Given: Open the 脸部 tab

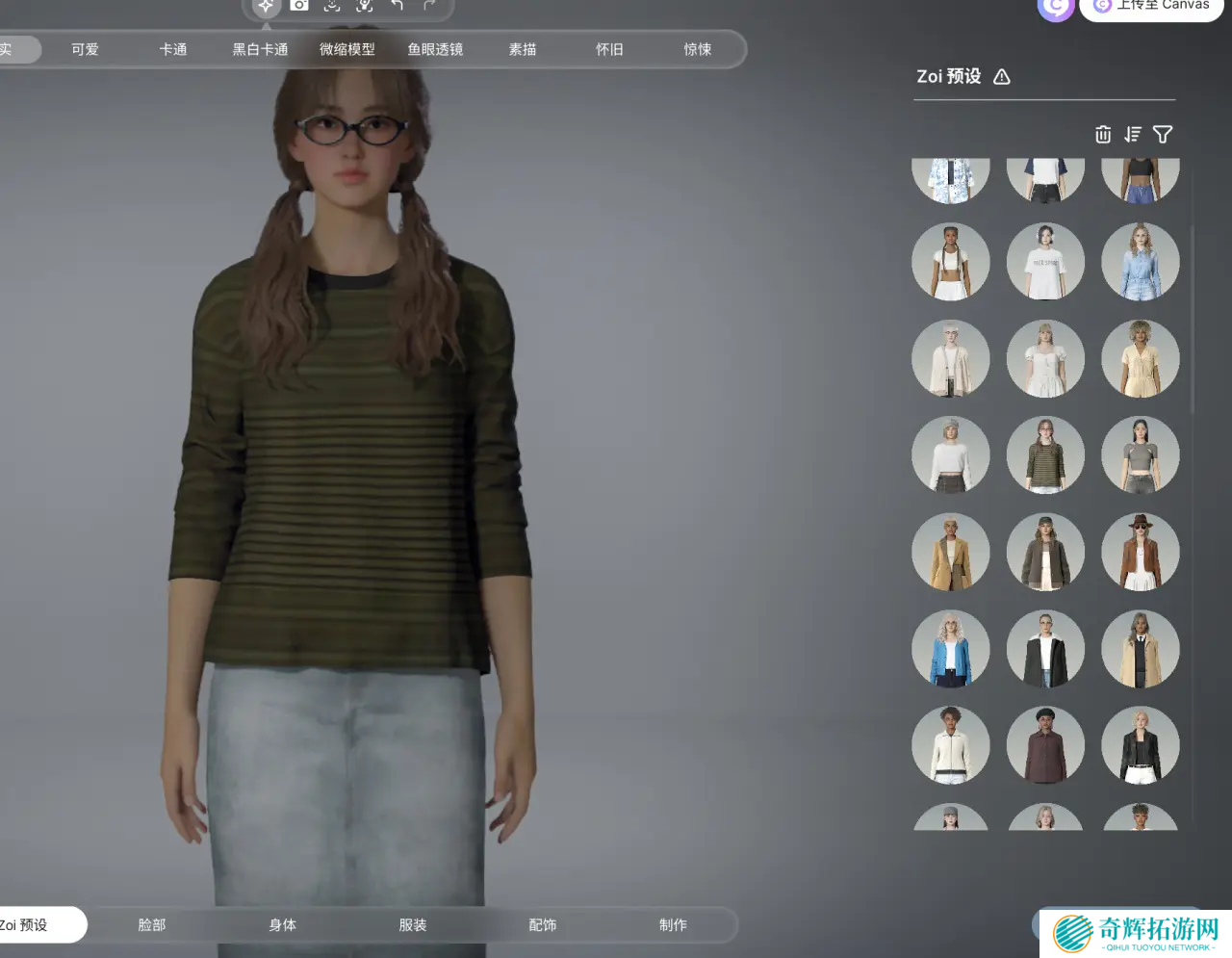Looking at the screenshot, I should [152, 925].
